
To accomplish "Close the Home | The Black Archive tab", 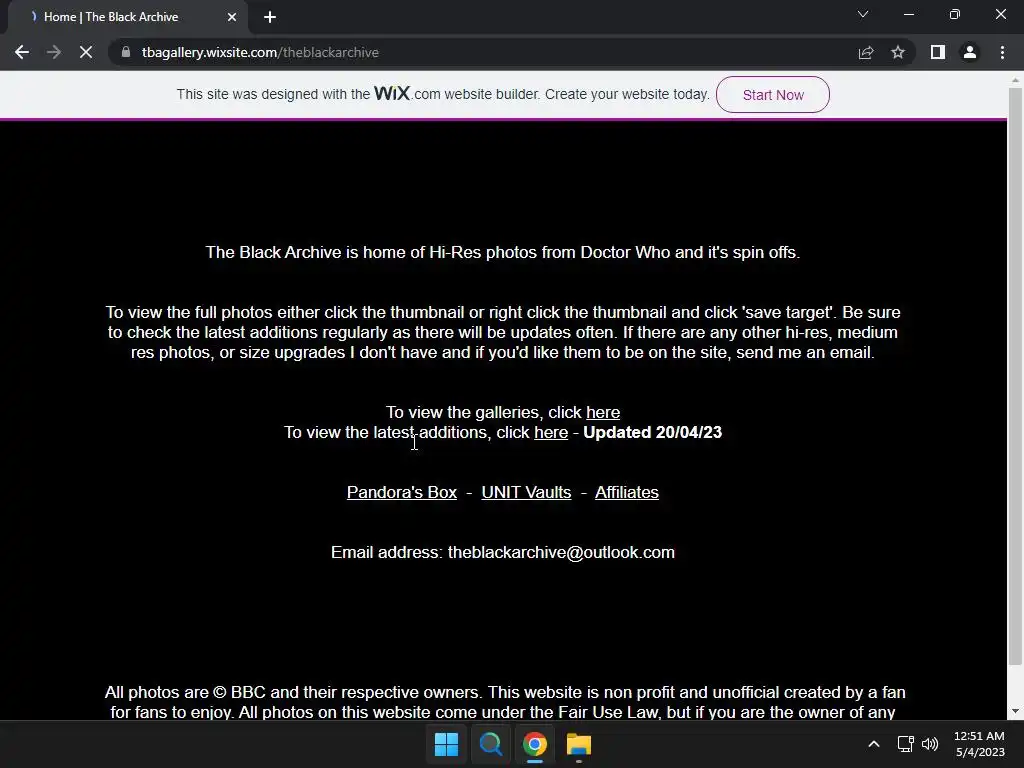I will pyautogui.click(x=232, y=17).
